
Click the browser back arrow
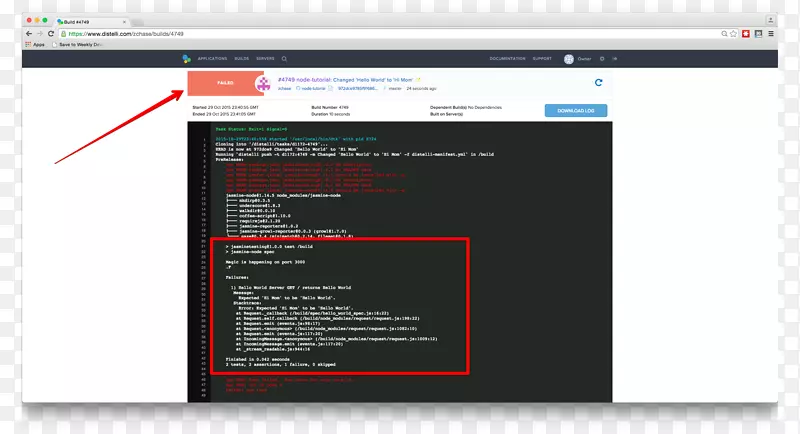click(x=29, y=34)
